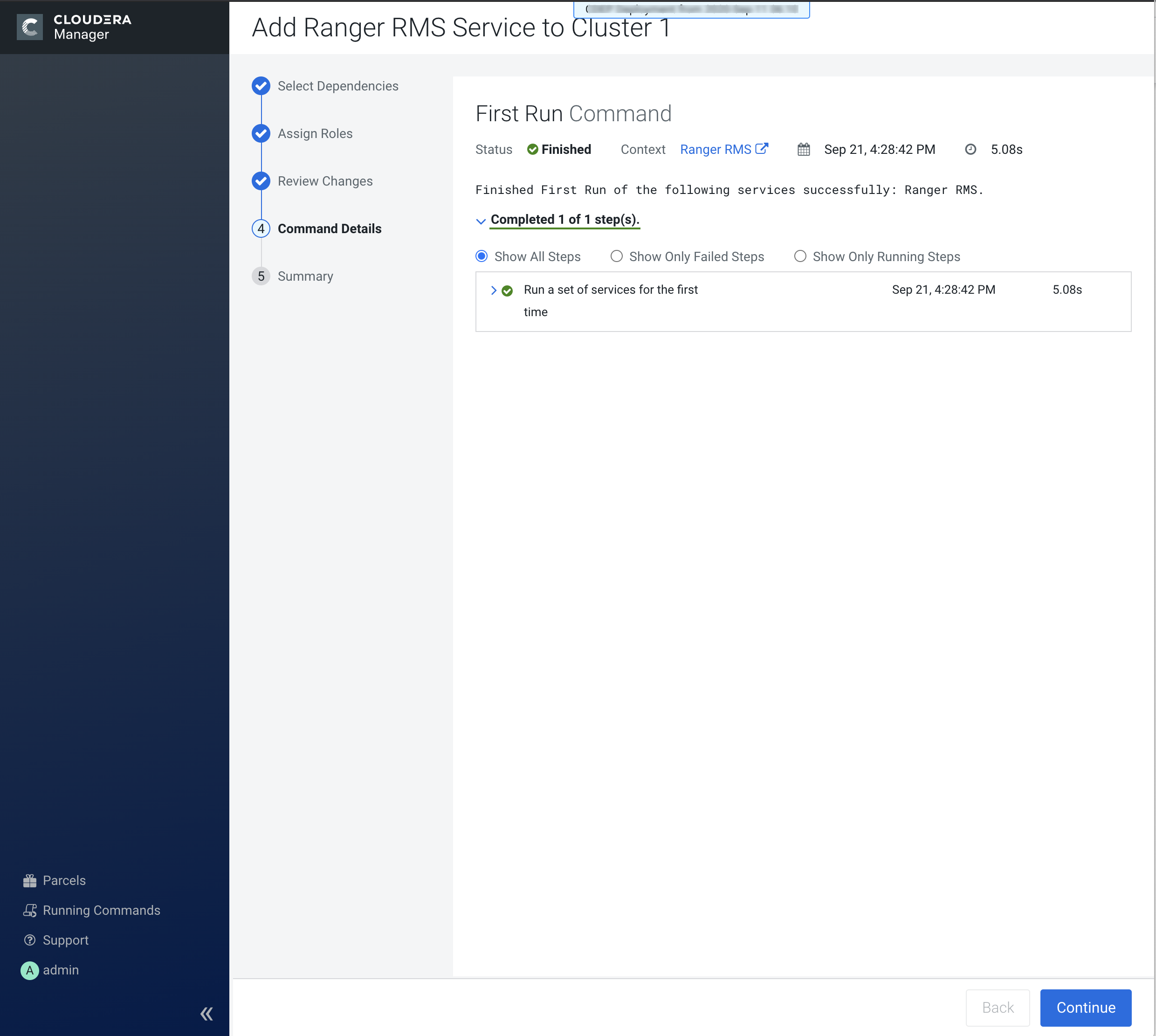The width and height of the screenshot is (1156, 1036).
Task: Select Show All Steps radio button
Action: coord(482,256)
